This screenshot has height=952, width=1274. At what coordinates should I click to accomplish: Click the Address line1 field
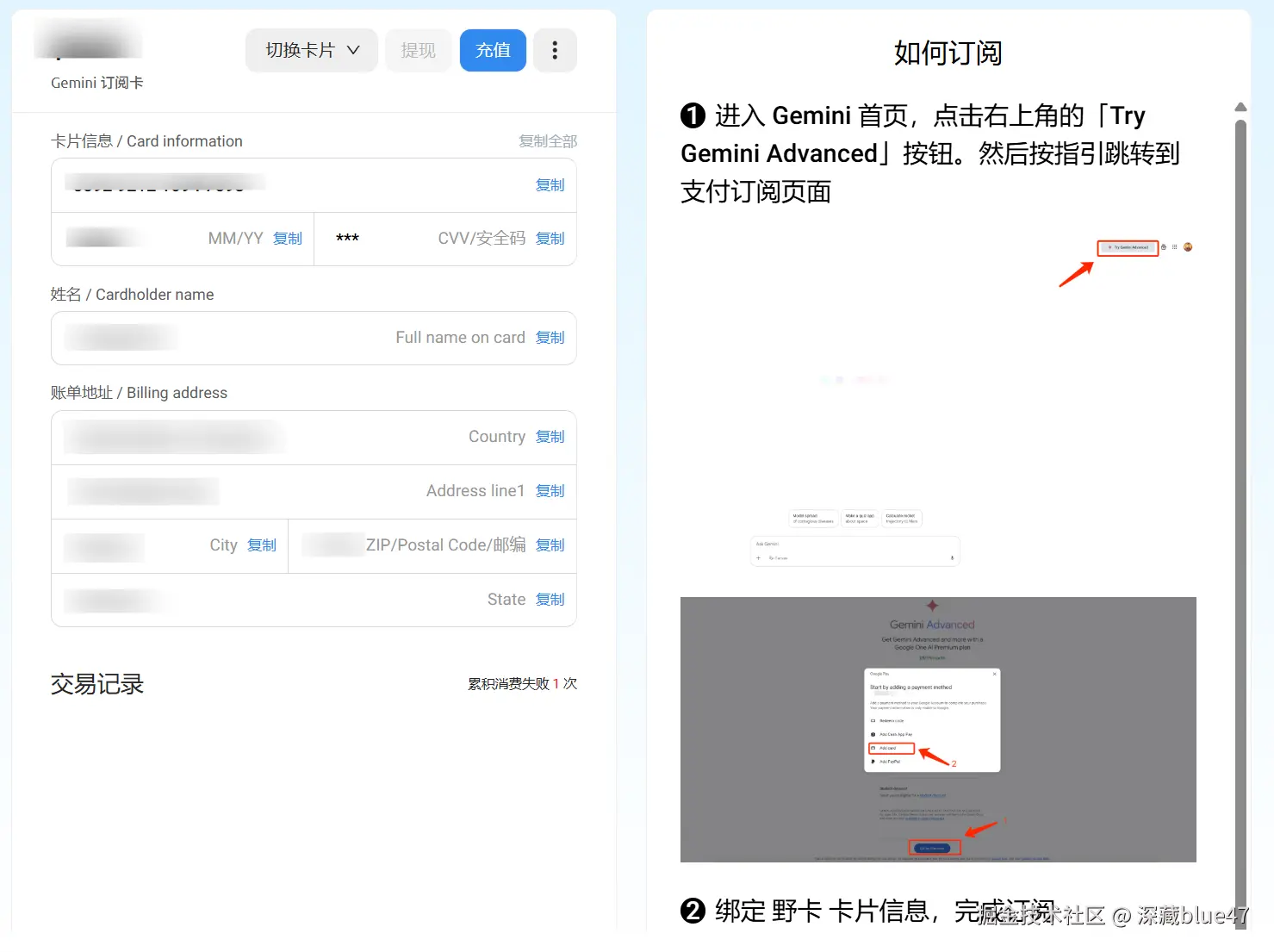pos(314,491)
